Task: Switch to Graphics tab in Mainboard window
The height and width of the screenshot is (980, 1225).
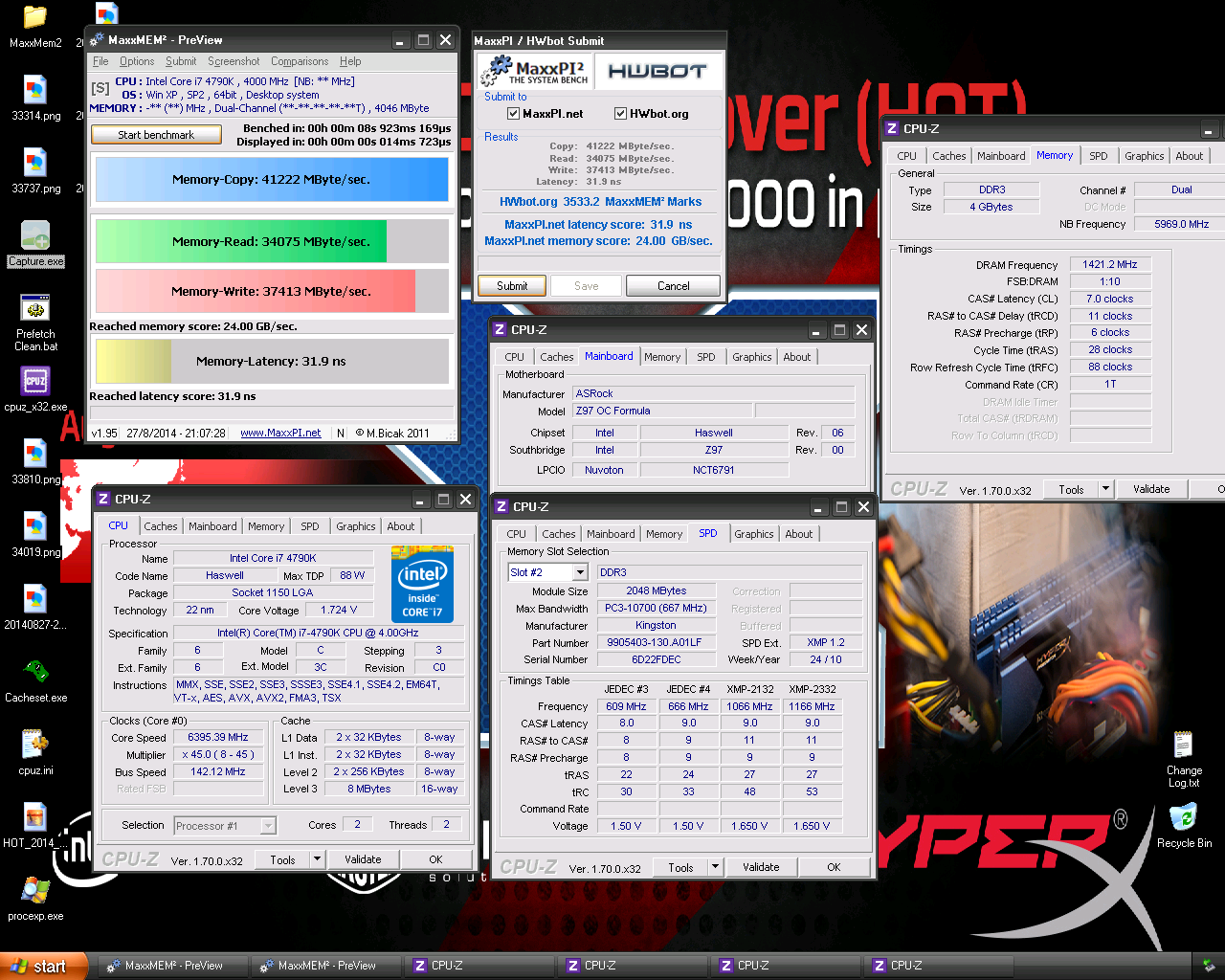Action: [x=751, y=357]
